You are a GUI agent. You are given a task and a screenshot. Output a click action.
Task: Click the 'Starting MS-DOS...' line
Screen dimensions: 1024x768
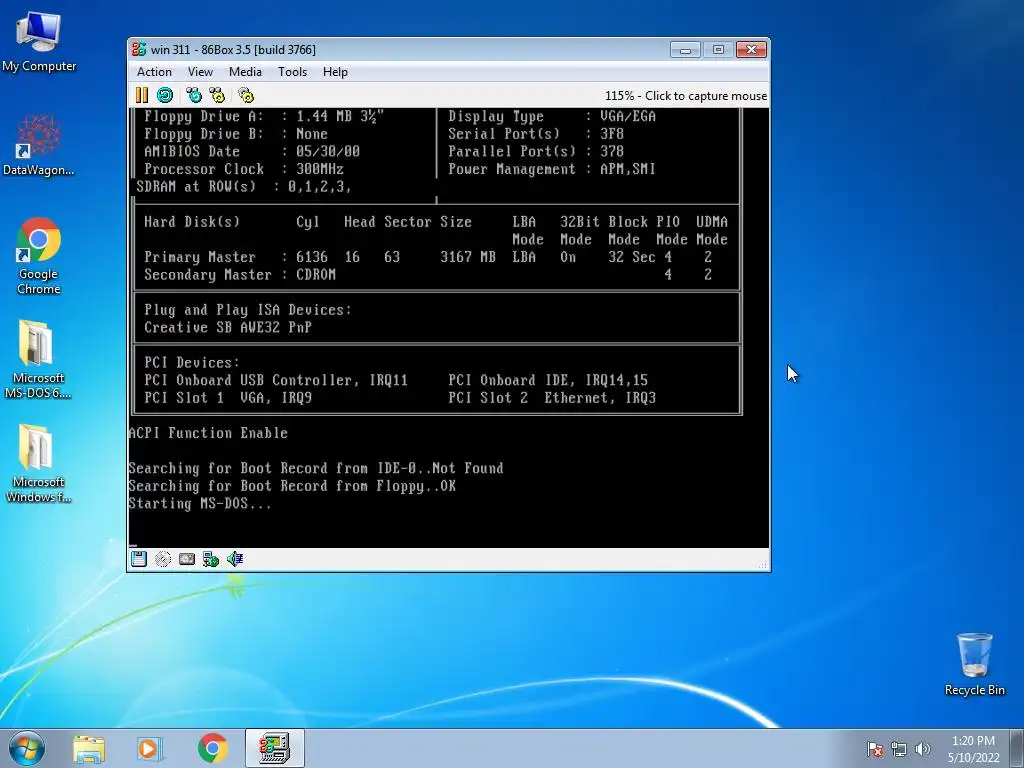tap(199, 504)
